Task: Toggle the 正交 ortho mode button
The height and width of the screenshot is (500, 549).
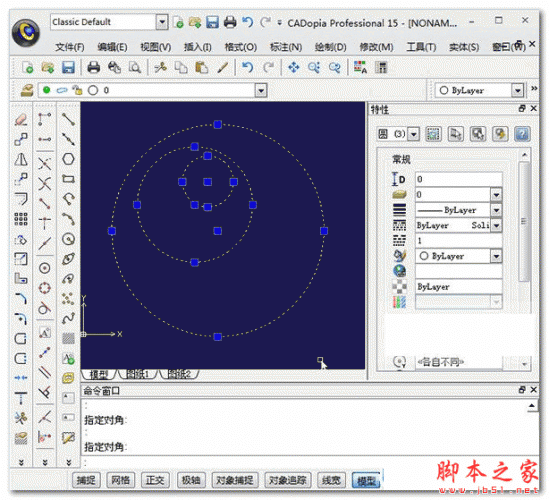Action: click(x=155, y=480)
